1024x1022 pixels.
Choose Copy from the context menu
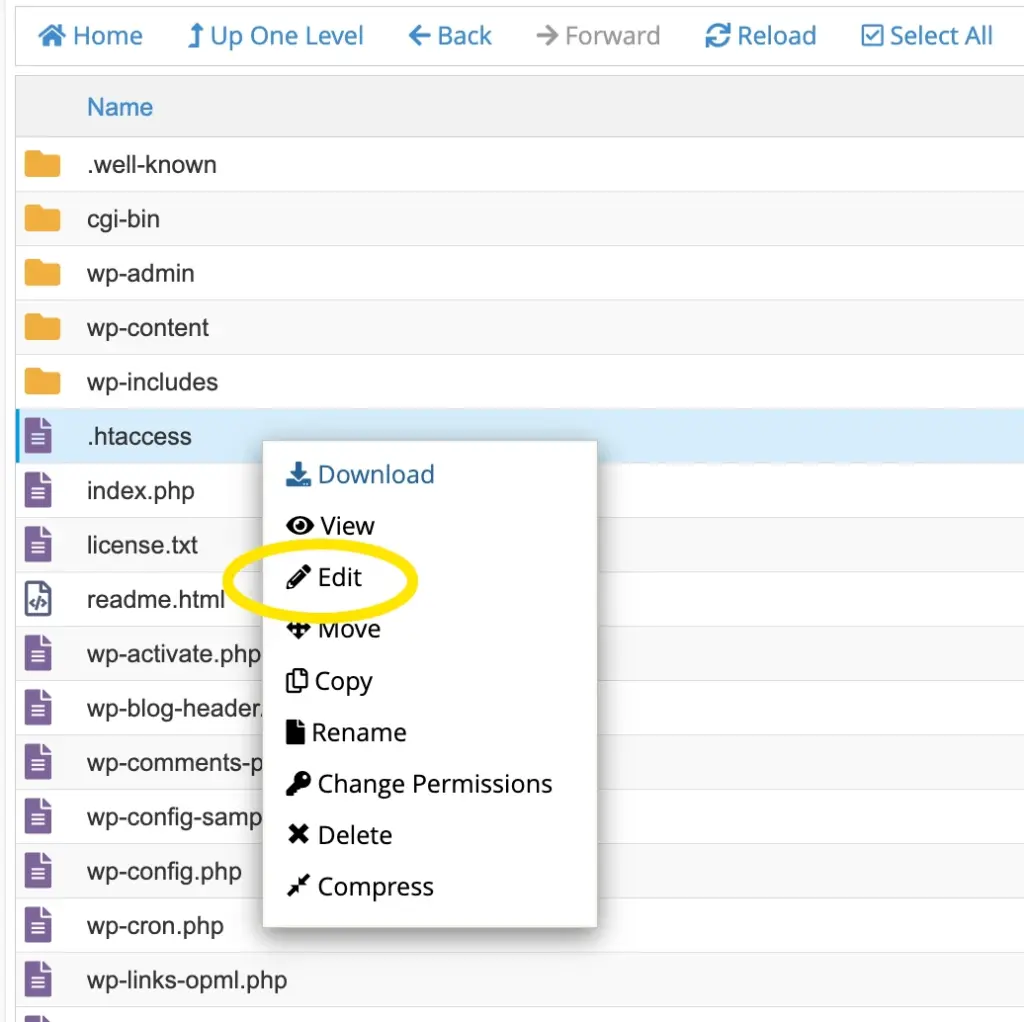[x=329, y=680]
